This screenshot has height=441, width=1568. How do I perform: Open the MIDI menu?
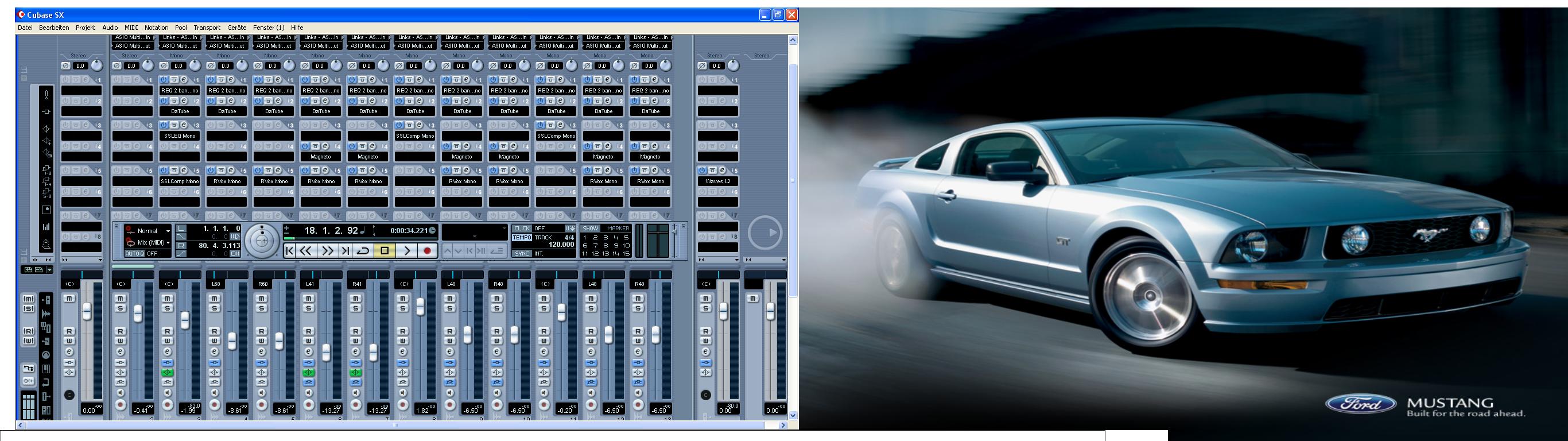[131, 28]
